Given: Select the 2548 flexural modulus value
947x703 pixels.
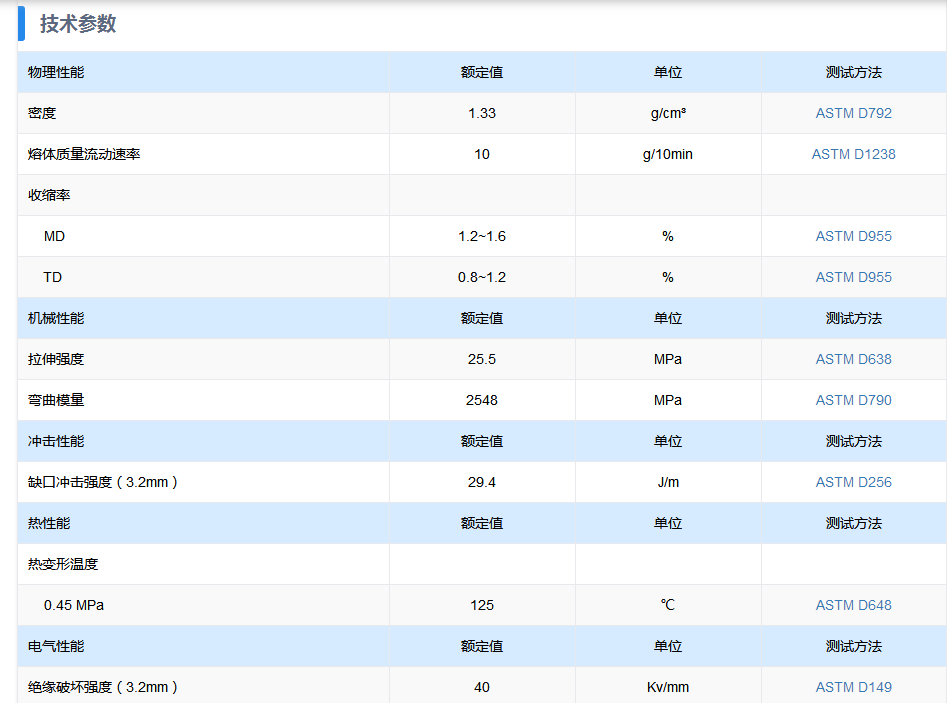Looking at the screenshot, I should 481,400.
